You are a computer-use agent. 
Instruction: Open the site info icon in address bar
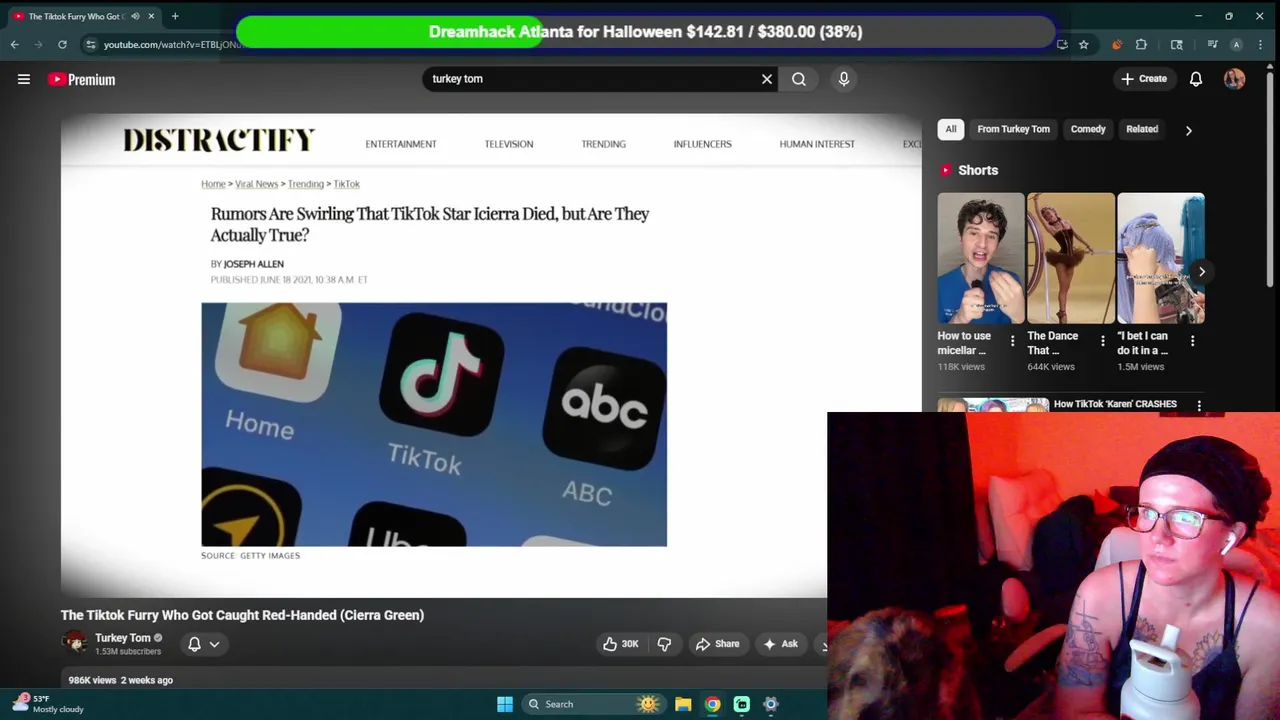90,44
